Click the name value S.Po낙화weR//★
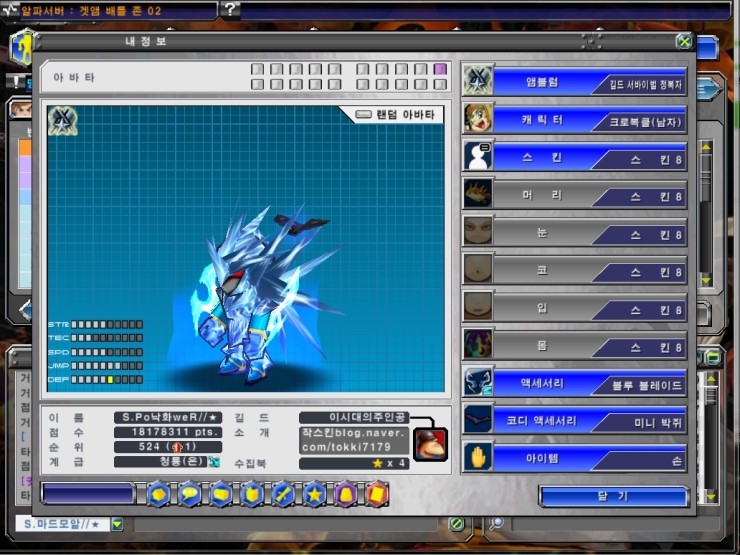Screen dimensions: 740x555 point(168,418)
